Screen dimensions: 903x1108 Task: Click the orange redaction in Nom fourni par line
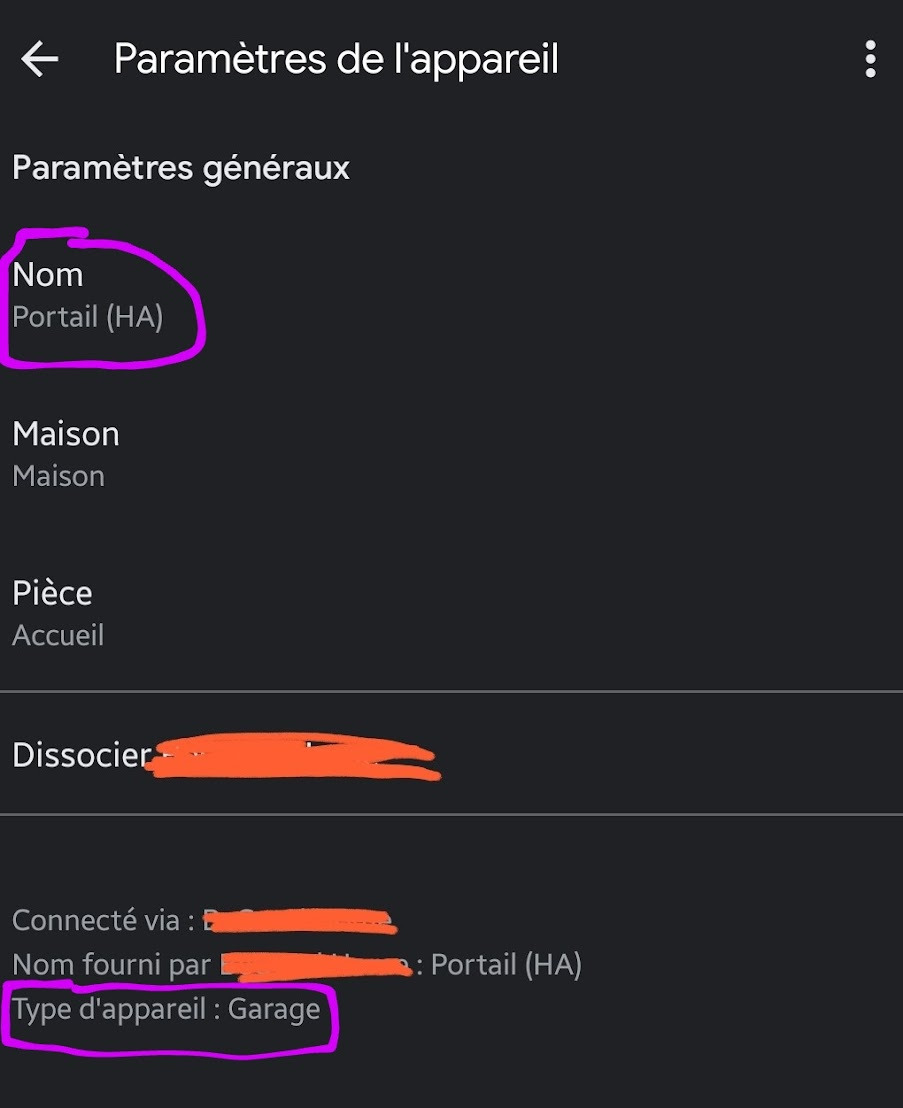[x=316, y=965]
